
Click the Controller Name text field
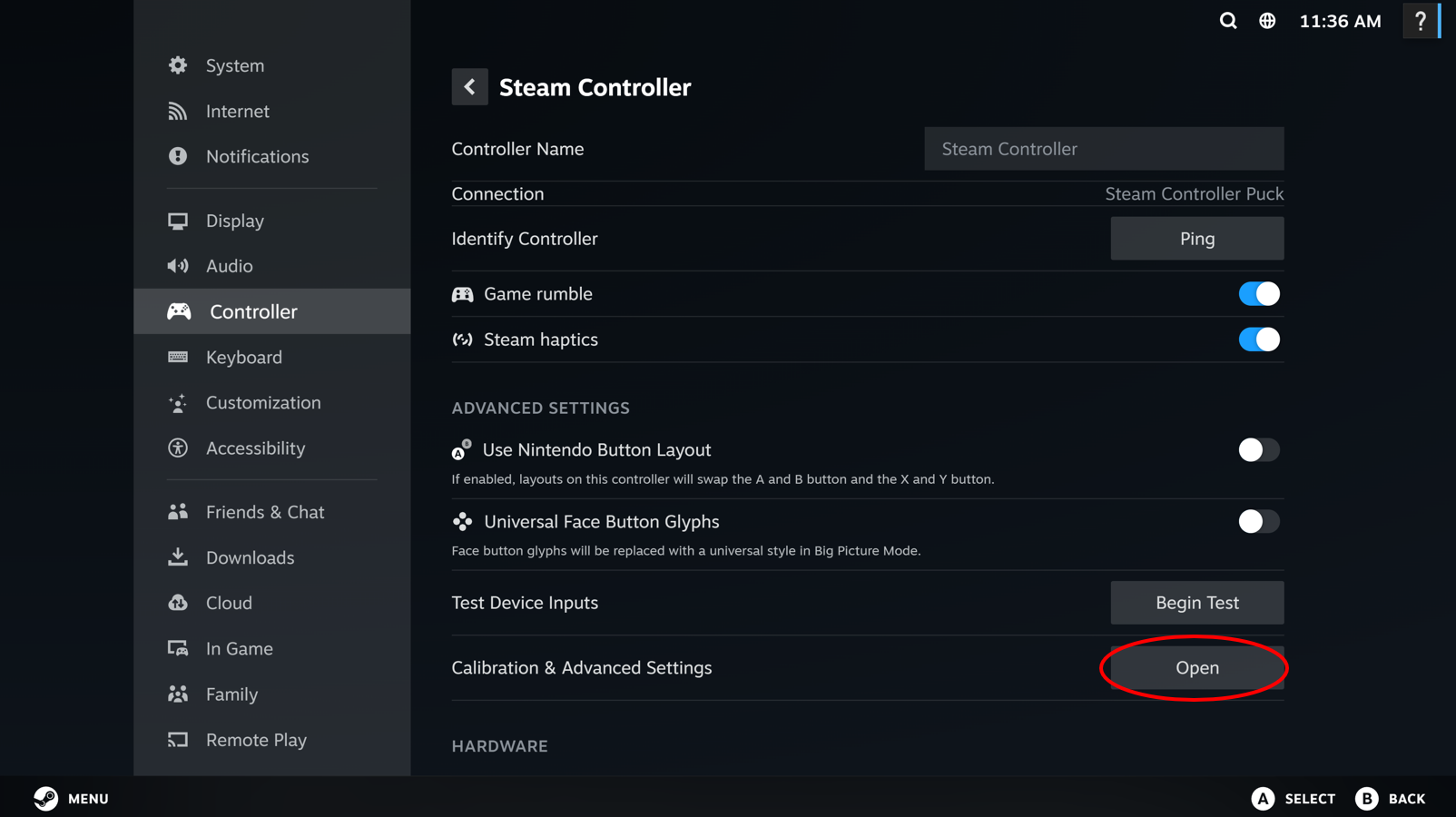[1104, 149]
